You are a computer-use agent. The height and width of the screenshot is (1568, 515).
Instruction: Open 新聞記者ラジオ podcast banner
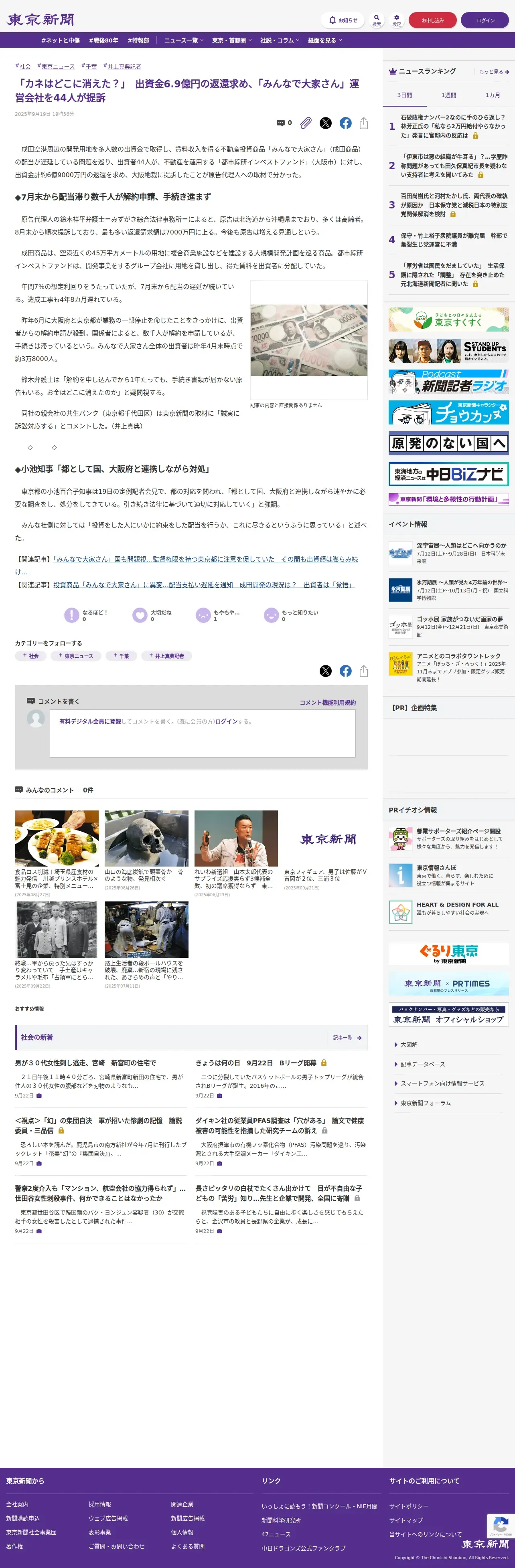click(x=448, y=382)
